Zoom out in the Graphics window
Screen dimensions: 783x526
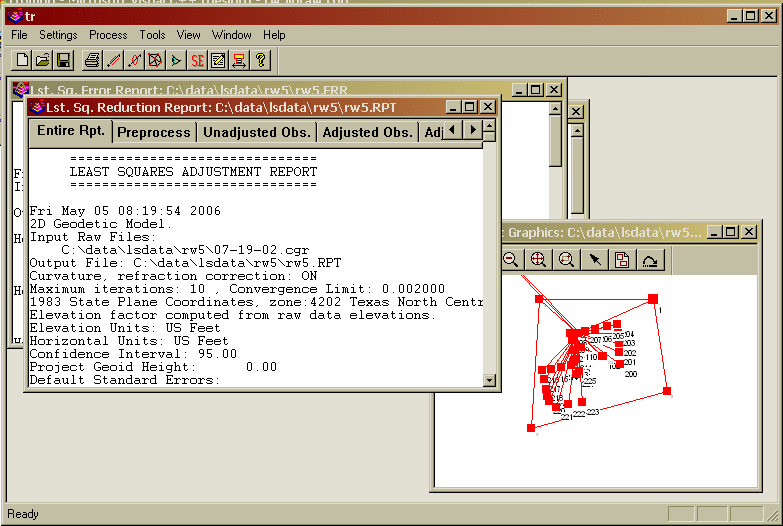pyautogui.click(x=510, y=260)
